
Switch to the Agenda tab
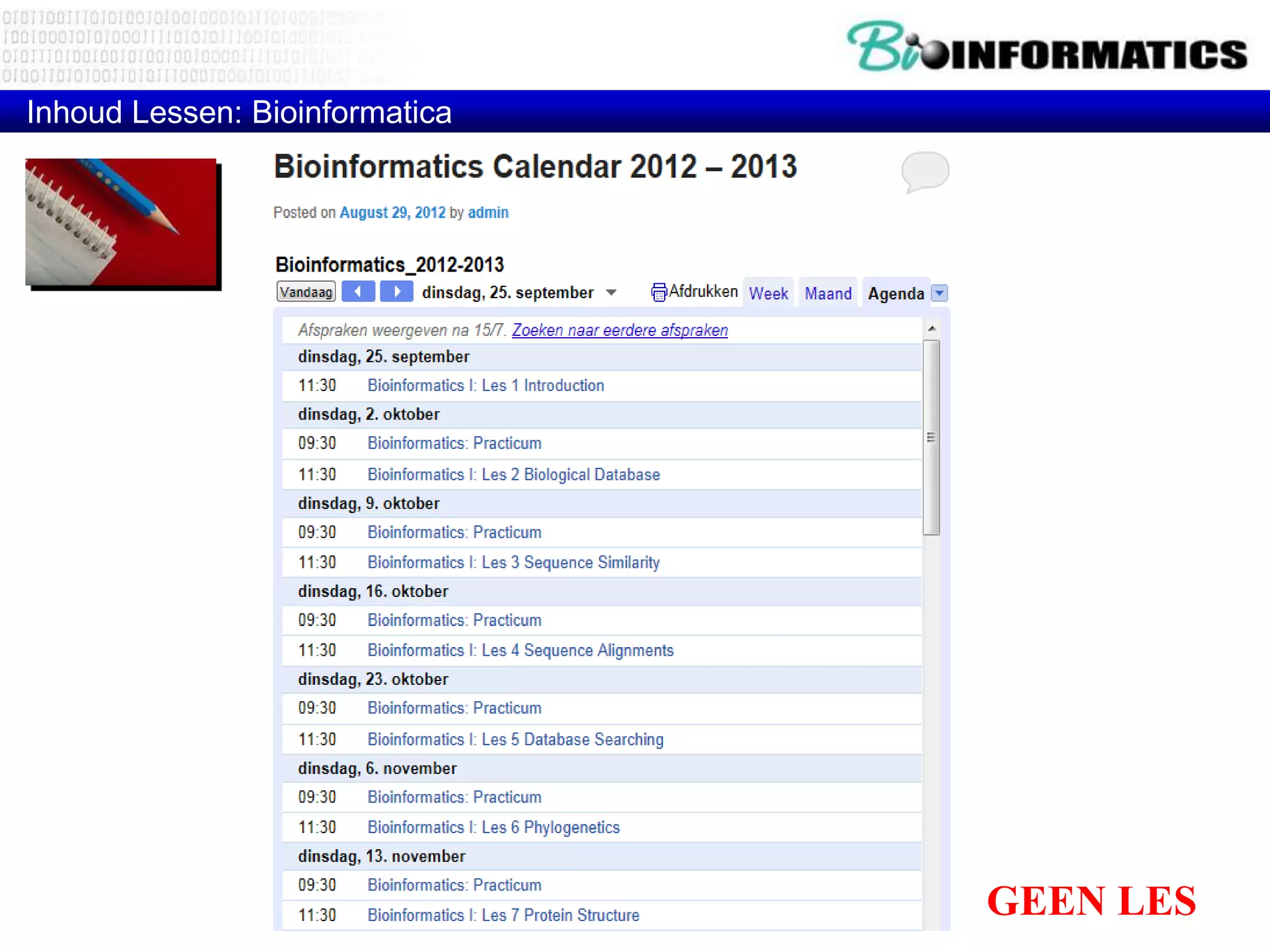pyautogui.click(x=896, y=294)
